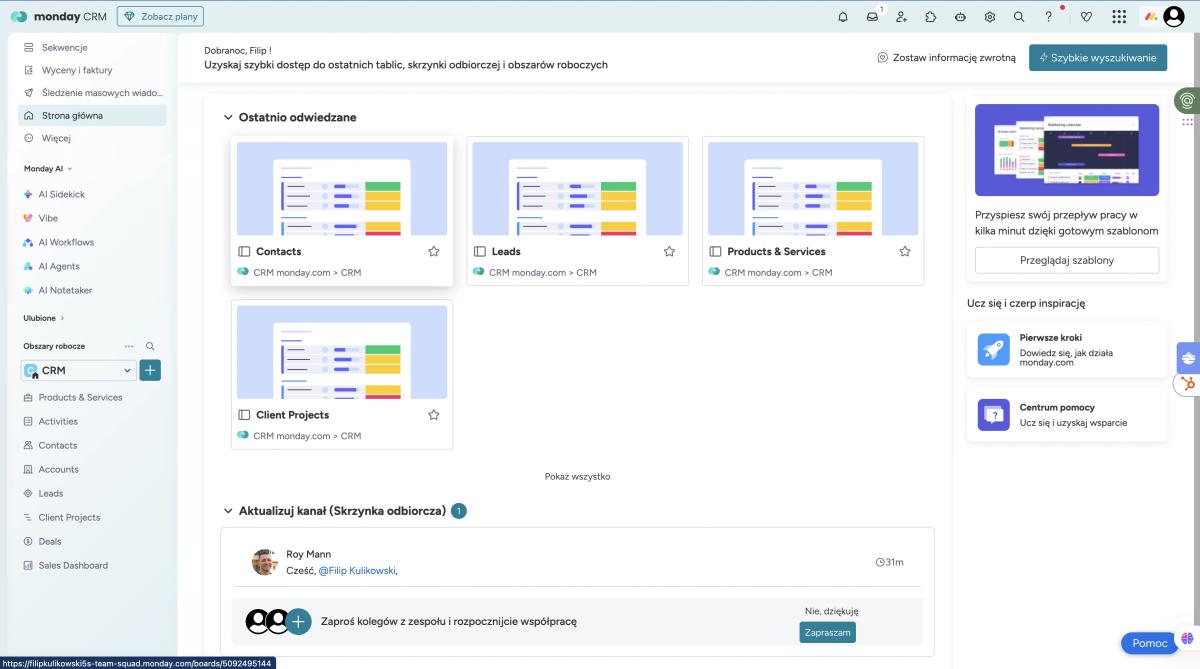1200x669 pixels.
Task: Open the nine-dot product switcher grid
Action: (1119, 16)
